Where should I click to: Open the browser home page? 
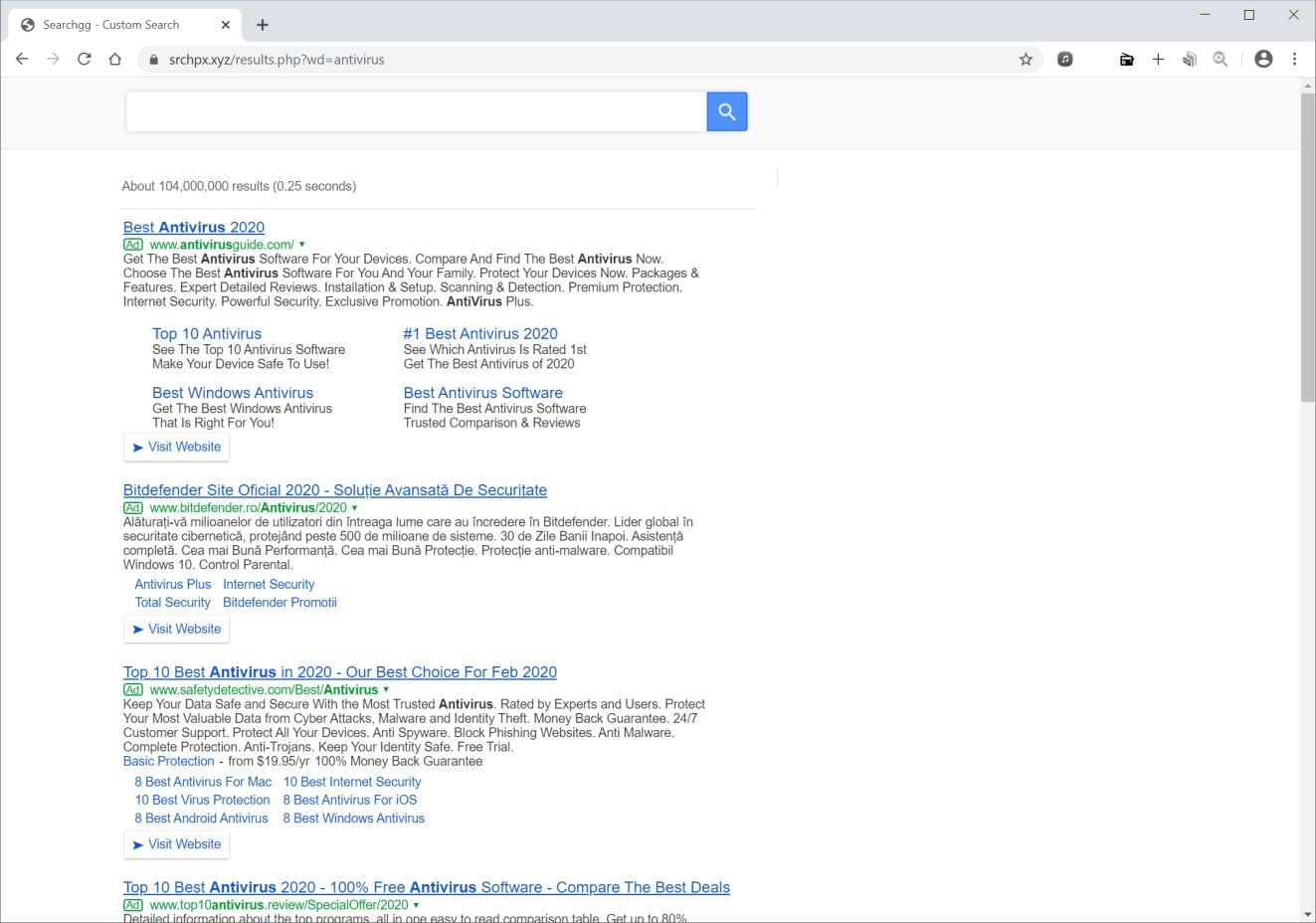coord(115,59)
